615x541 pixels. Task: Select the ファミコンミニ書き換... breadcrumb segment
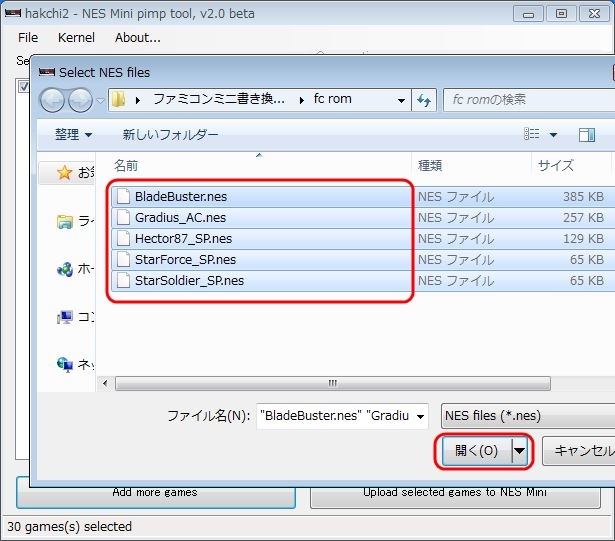tap(219, 99)
